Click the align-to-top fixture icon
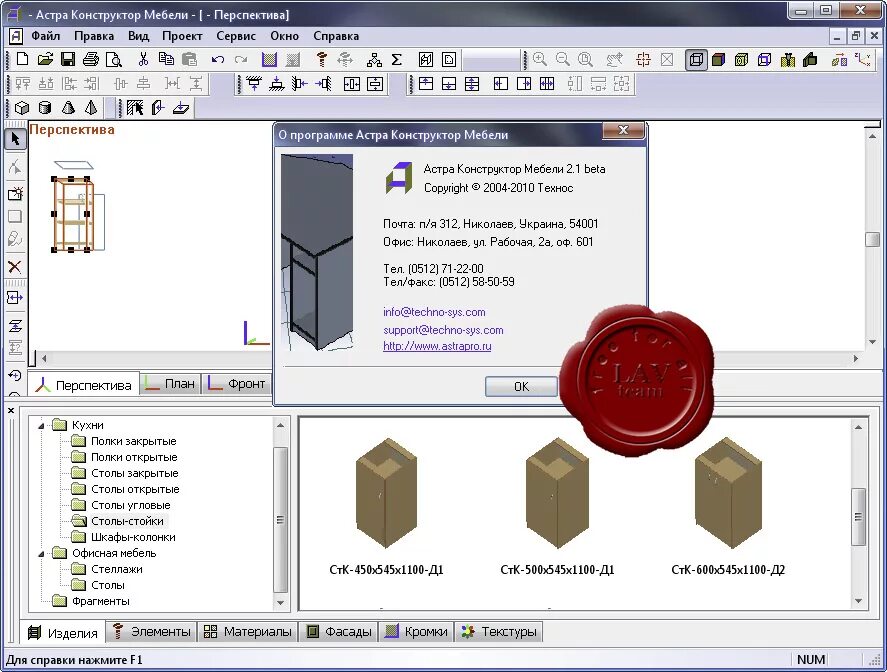This screenshot has width=887, height=672. (x=253, y=84)
